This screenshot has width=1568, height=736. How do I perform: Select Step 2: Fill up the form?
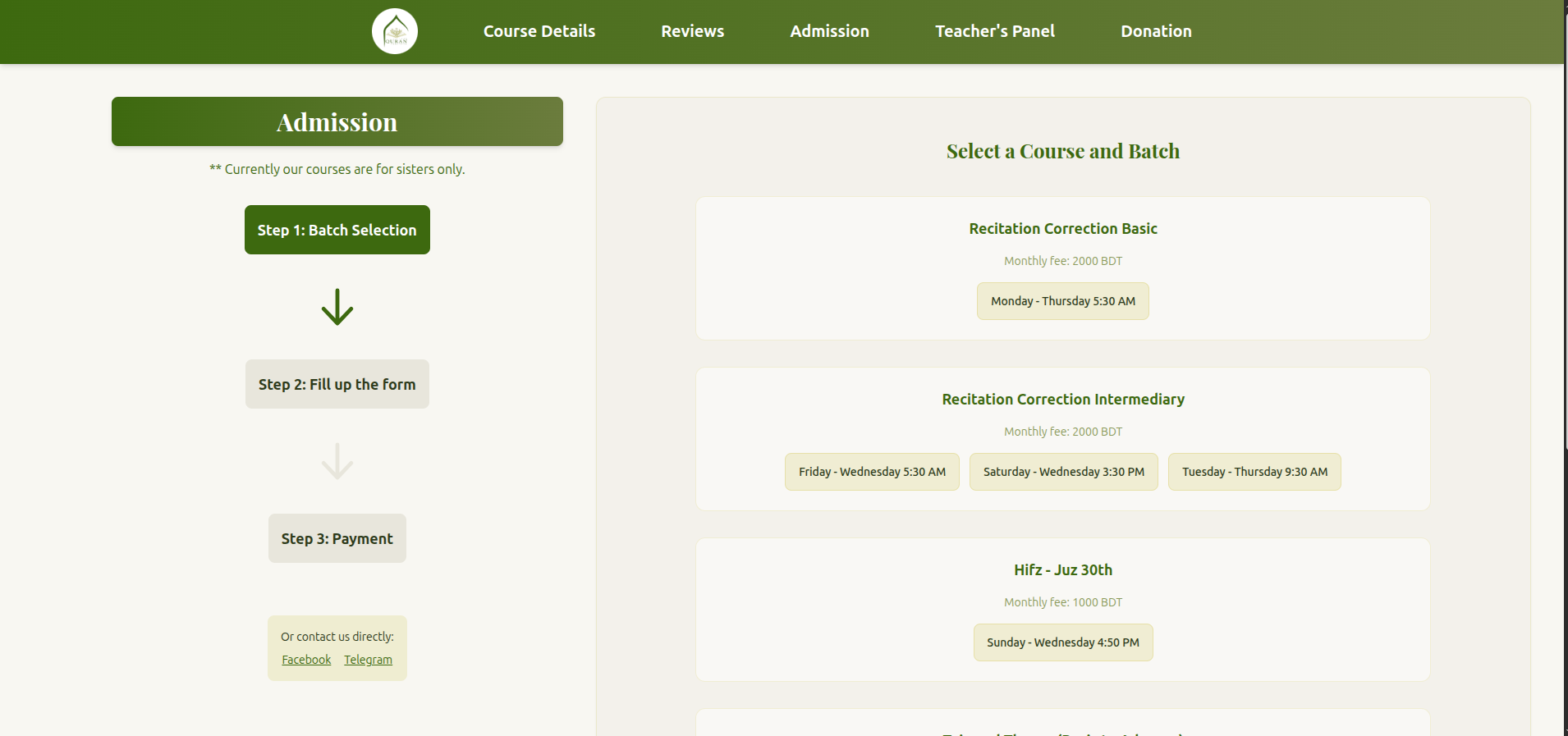coord(337,384)
